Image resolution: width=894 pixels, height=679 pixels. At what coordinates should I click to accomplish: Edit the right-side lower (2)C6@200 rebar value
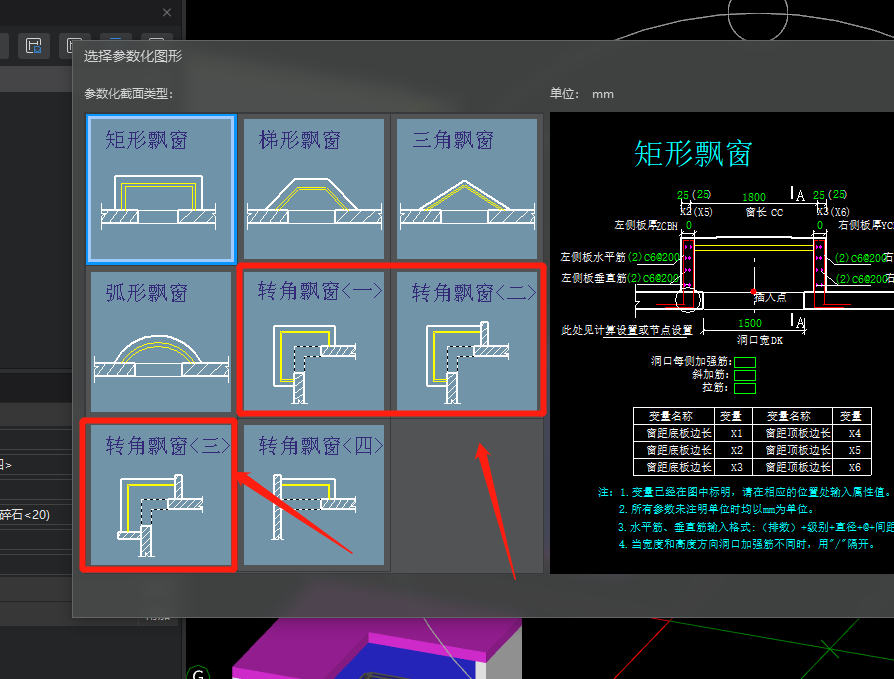(x=861, y=279)
